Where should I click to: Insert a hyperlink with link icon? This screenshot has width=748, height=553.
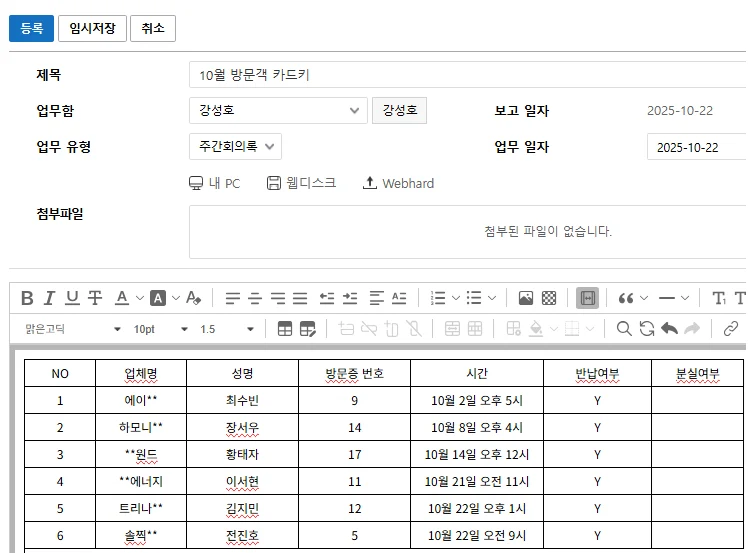click(731, 328)
